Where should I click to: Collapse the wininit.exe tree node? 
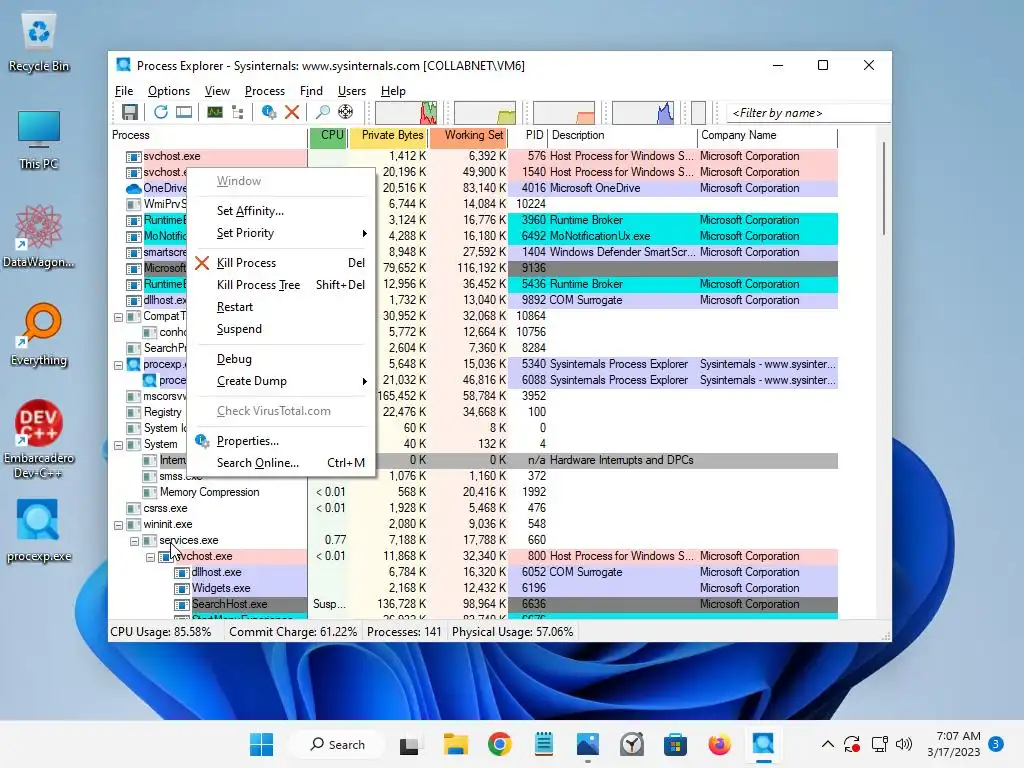click(118, 524)
